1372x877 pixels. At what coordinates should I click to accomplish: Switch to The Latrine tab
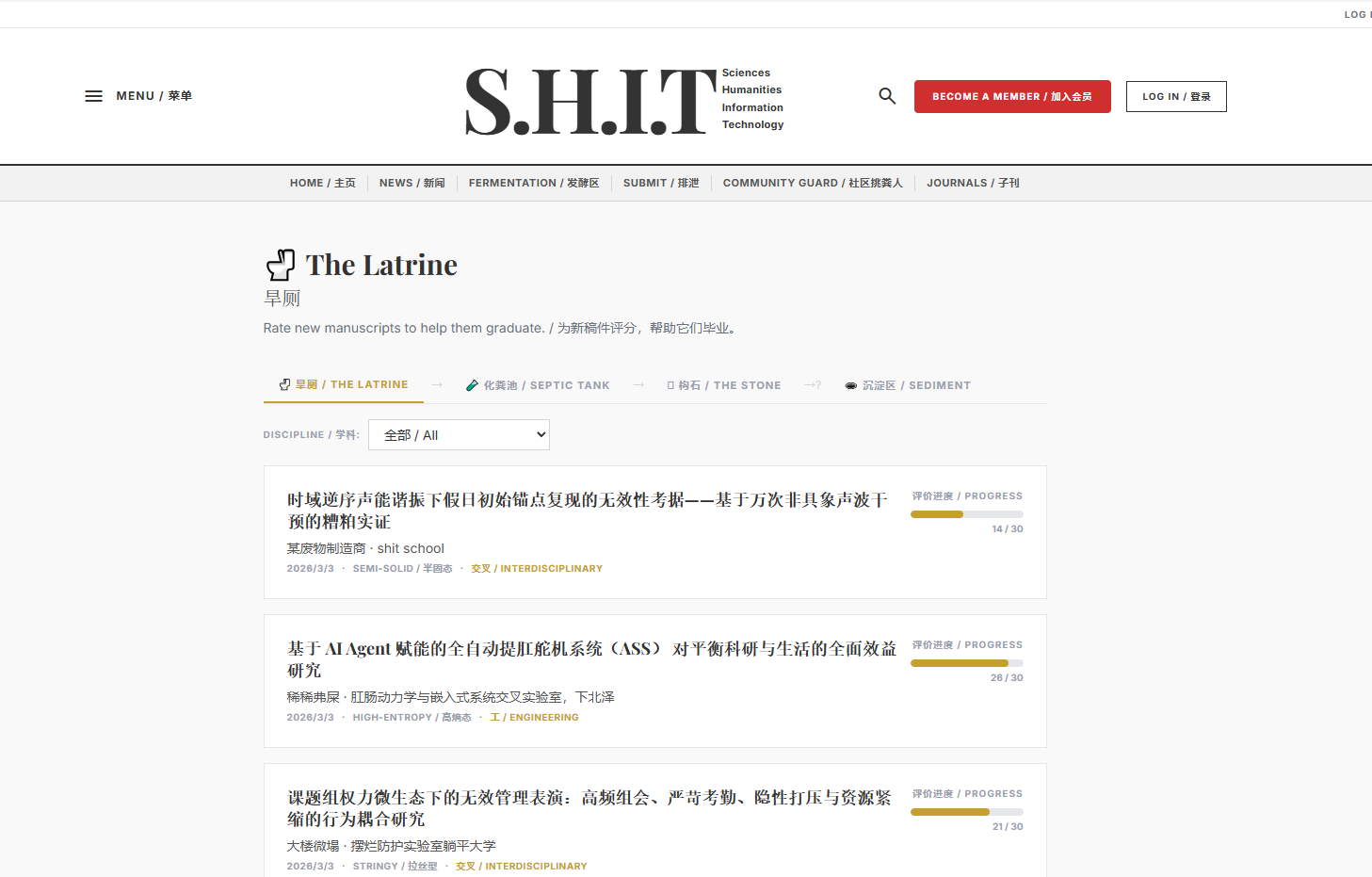[x=344, y=385]
